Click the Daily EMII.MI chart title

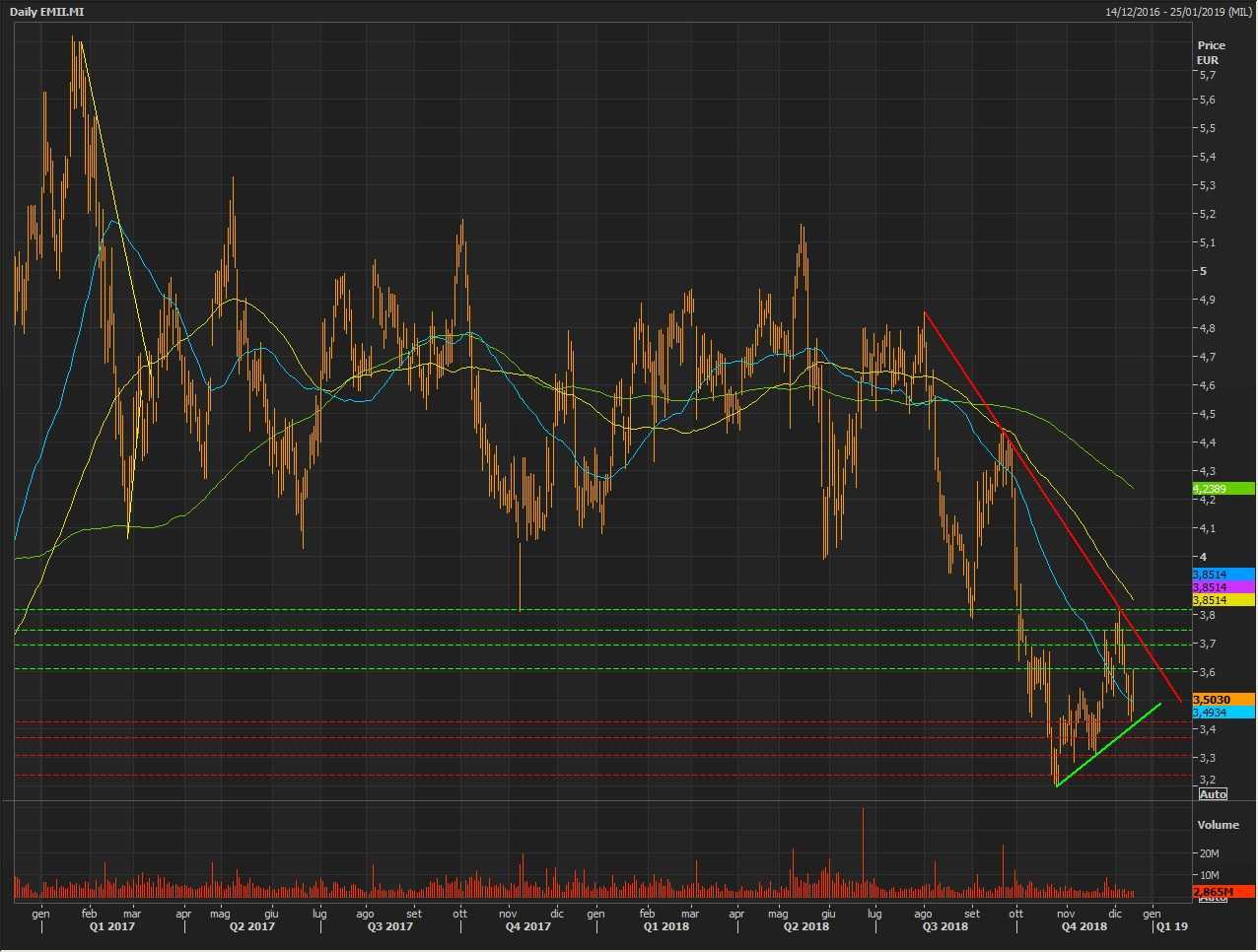click(x=47, y=11)
